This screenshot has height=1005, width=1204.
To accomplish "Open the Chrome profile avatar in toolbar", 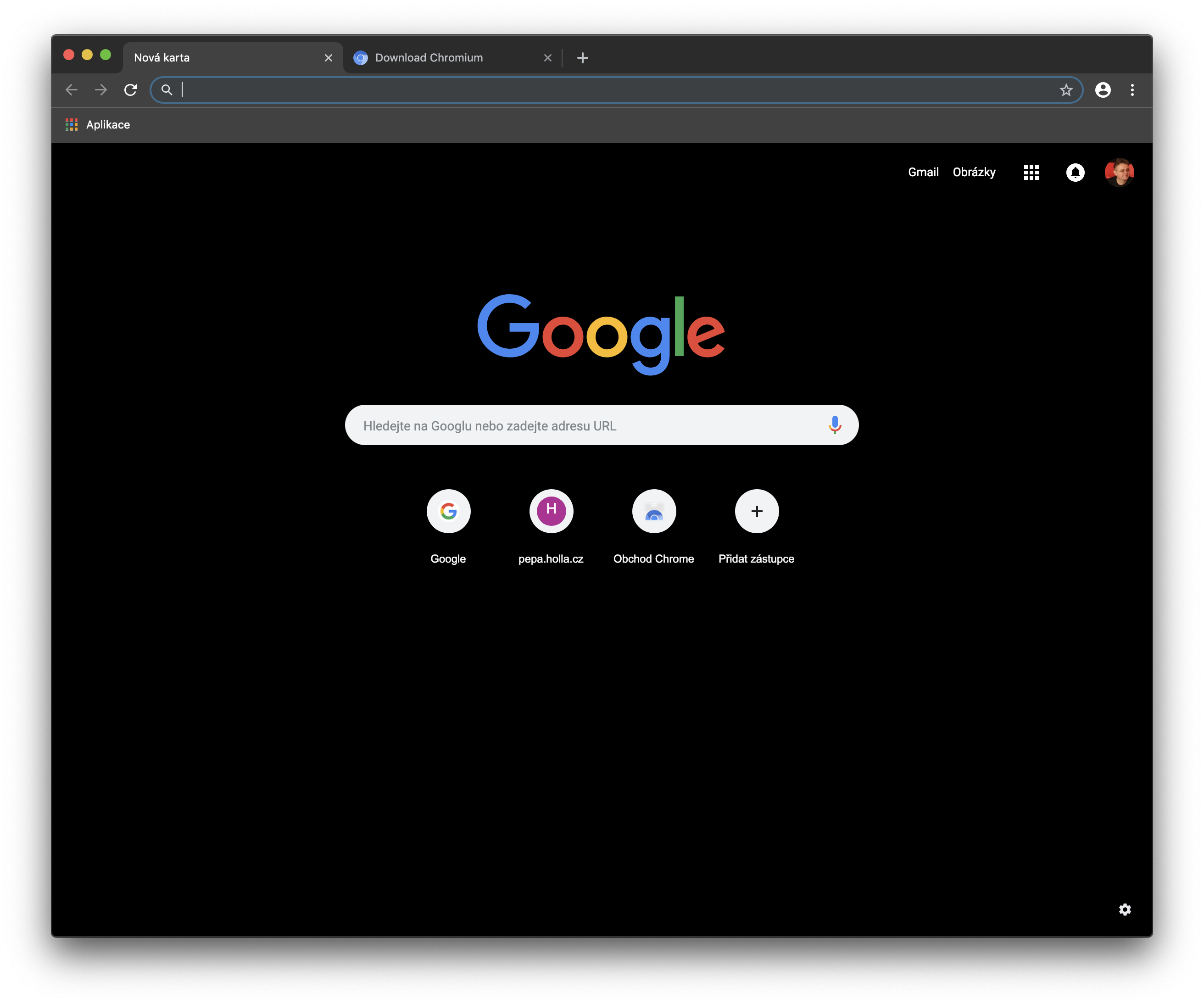I will (x=1103, y=90).
